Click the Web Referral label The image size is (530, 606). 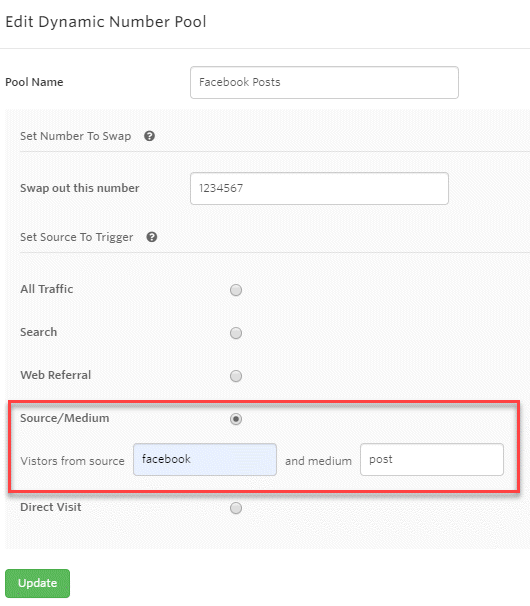[56, 375]
